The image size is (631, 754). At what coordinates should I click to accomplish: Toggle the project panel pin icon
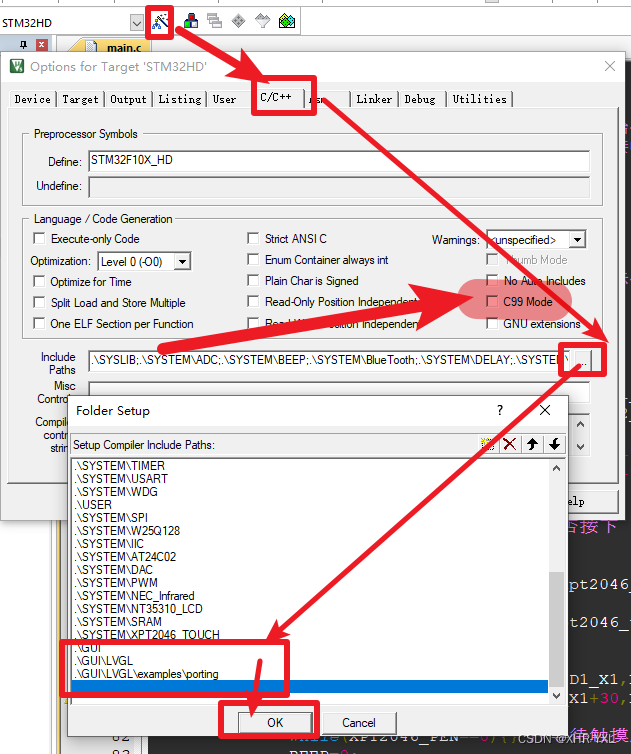click(x=24, y=45)
